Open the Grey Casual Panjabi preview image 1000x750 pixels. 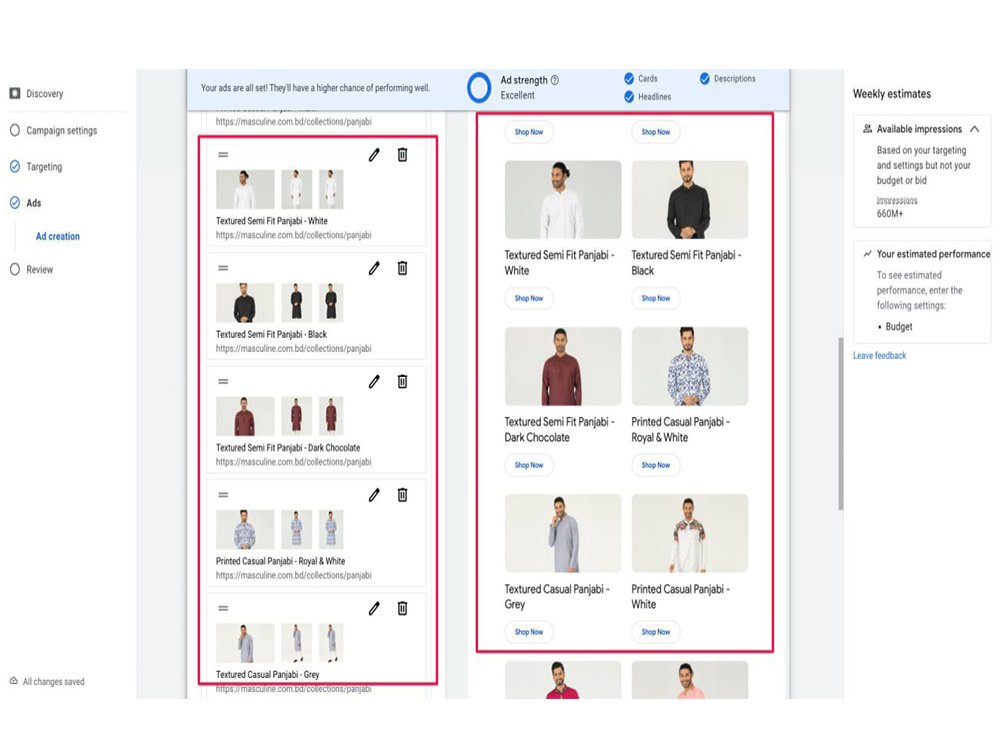click(562, 533)
